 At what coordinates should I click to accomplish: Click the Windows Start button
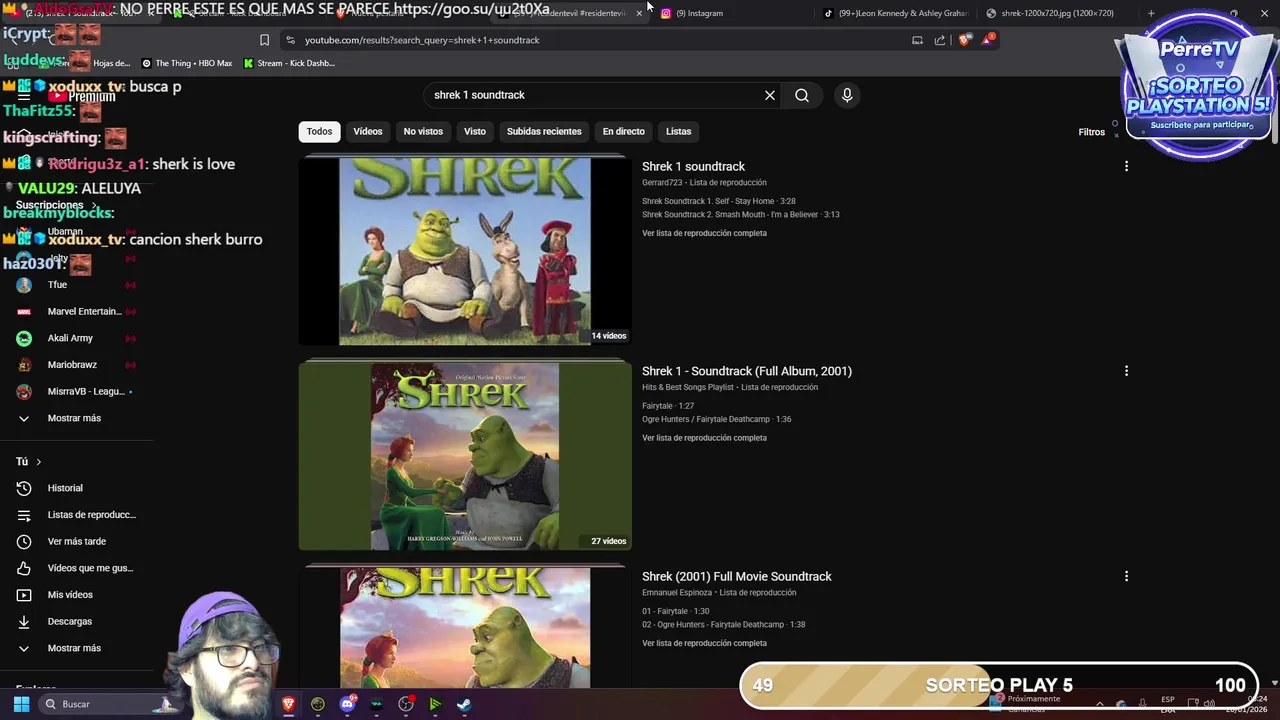[21, 704]
